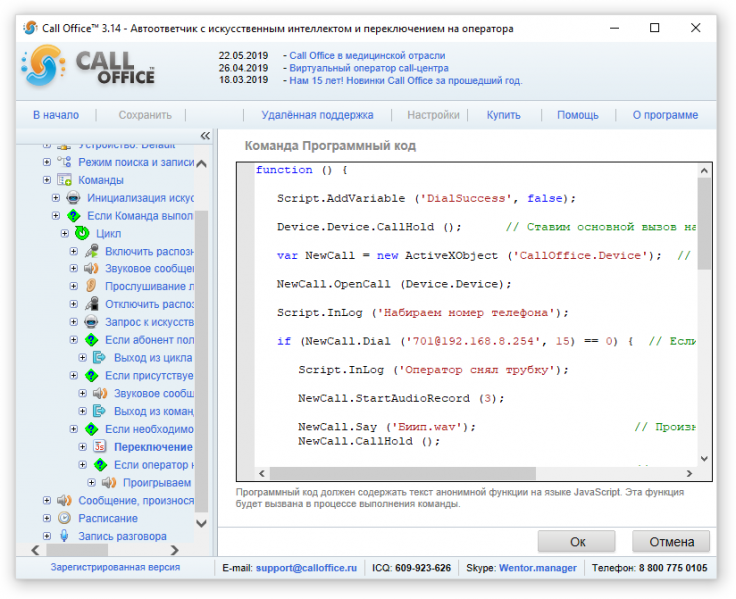Open the Помощь menu item
736x599 pixels.
tap(578, 115)
